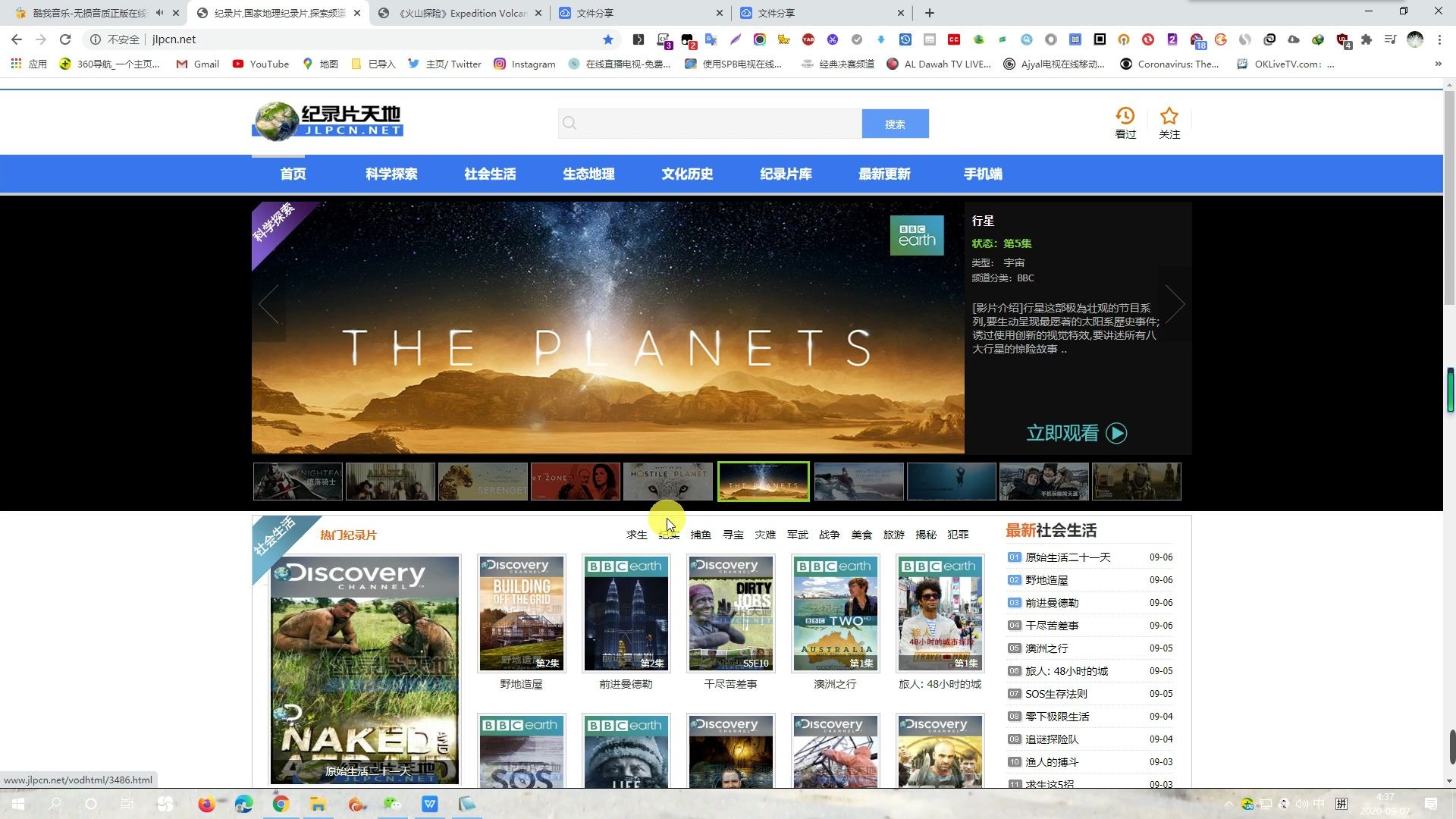This screenshot has width=1456, height=819.
Task: Click the star/favorites icon in top right
Action: [1168, 116]
